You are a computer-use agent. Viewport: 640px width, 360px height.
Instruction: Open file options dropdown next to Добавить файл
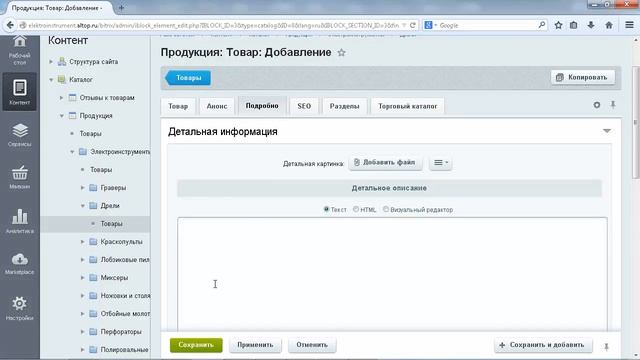click(x=441, y=162)
